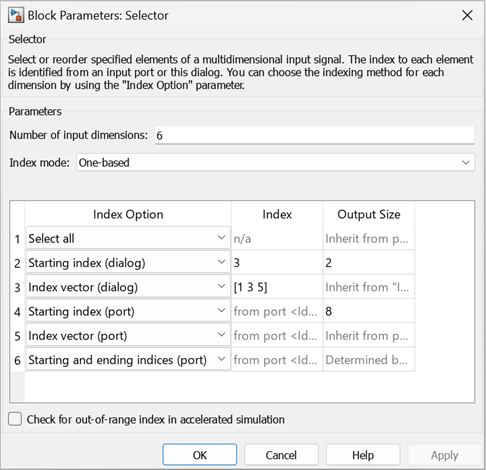Edit output size 2 in row 2

click(369, 263)
